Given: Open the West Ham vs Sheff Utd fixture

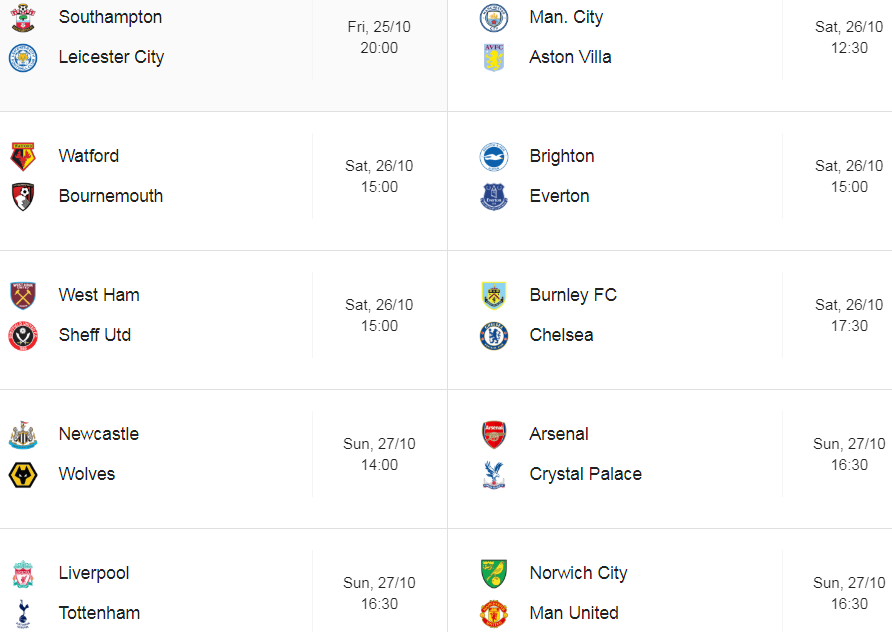Looking at the screenshot, I should [x=224, y=320].
